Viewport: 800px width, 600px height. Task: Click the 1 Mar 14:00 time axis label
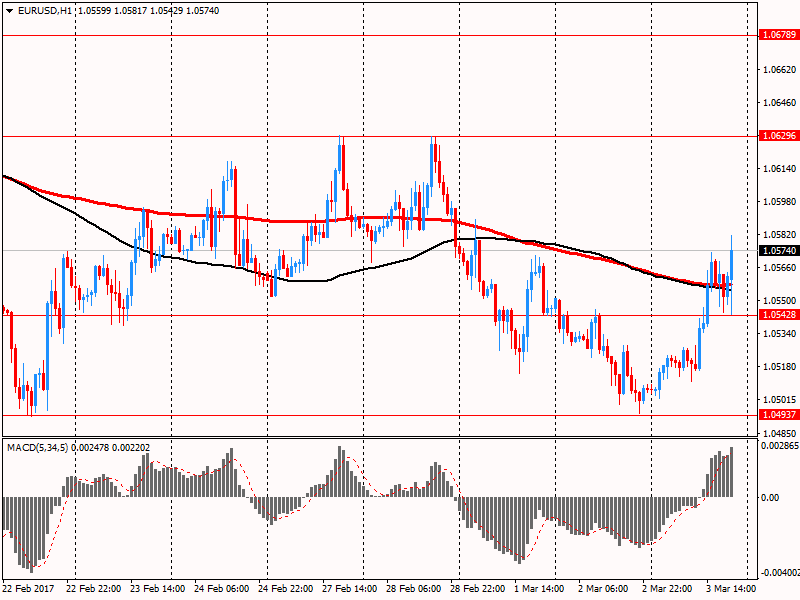(539, 589)
